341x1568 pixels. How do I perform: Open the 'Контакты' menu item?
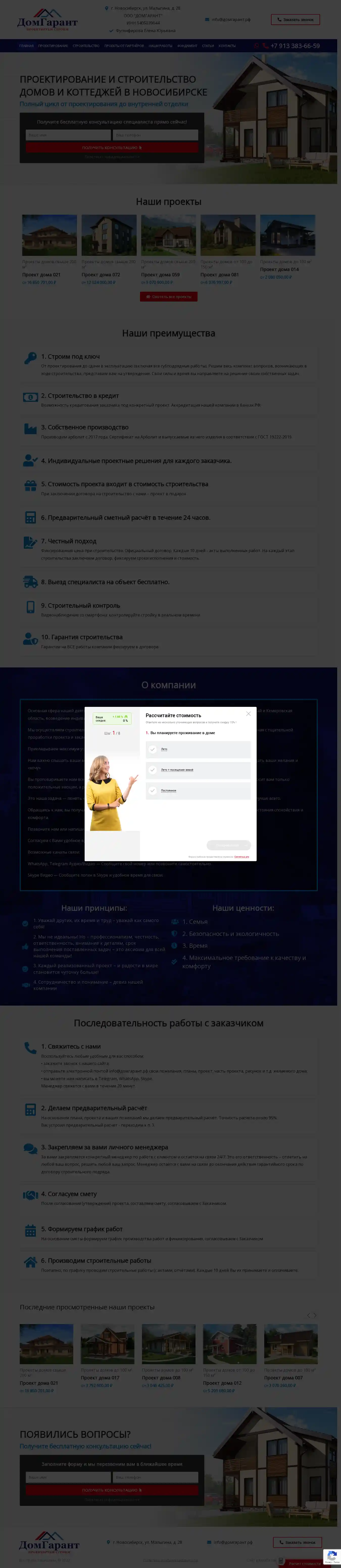[227, 46]
